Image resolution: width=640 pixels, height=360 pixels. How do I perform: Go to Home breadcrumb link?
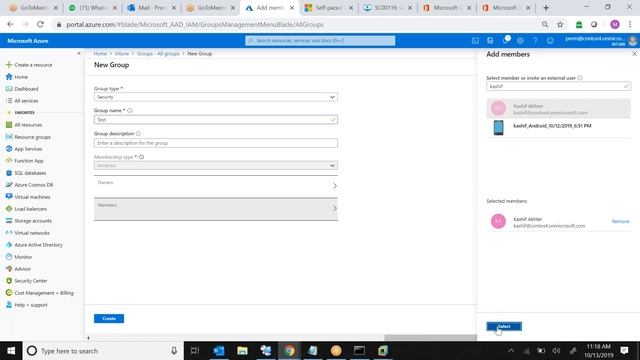[x=100, y=53]
